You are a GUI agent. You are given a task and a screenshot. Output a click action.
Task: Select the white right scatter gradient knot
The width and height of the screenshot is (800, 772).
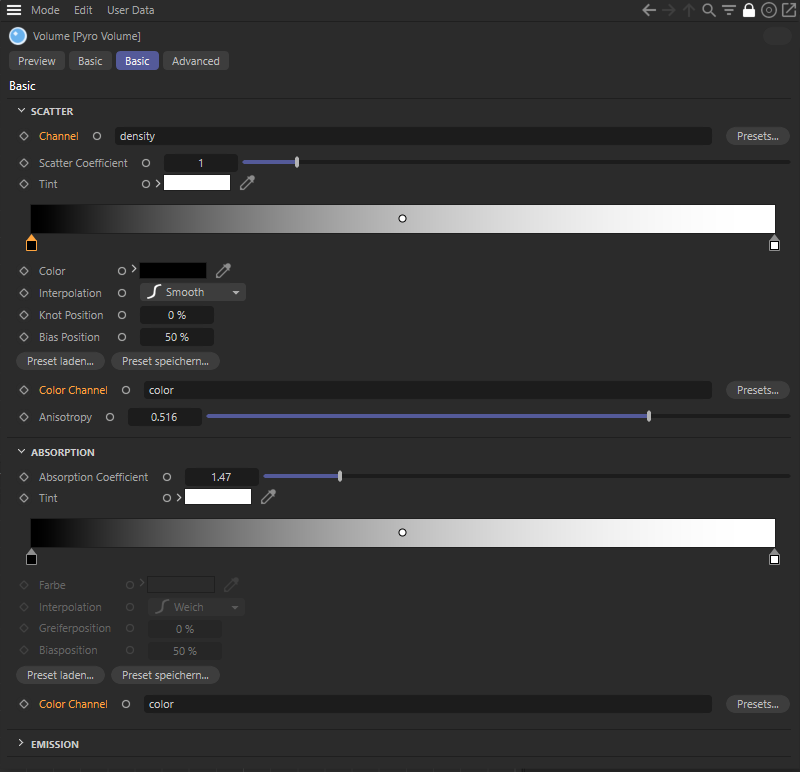(x=774, y=245)
